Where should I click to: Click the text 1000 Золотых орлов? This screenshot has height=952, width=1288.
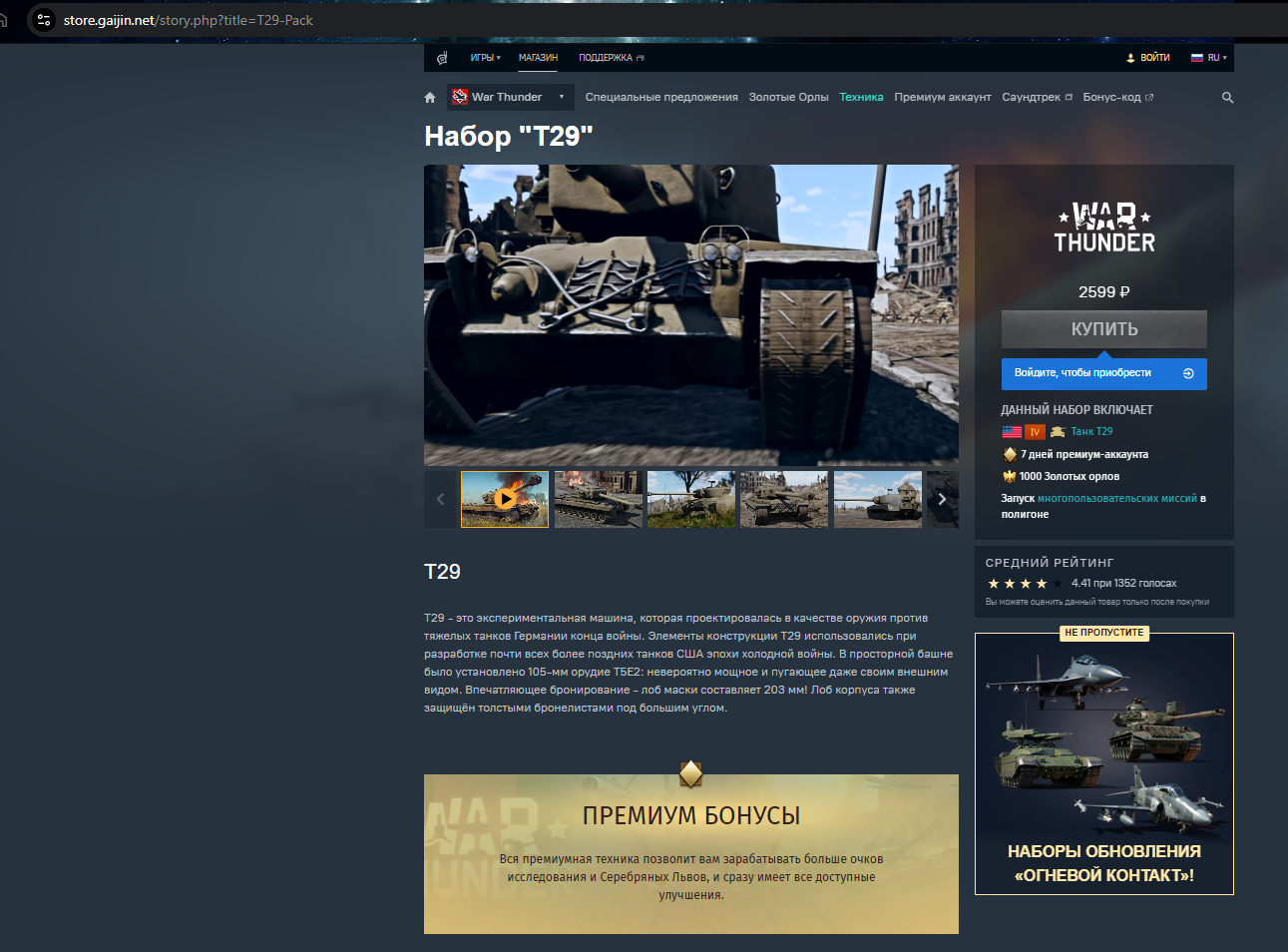point(1070,477)
